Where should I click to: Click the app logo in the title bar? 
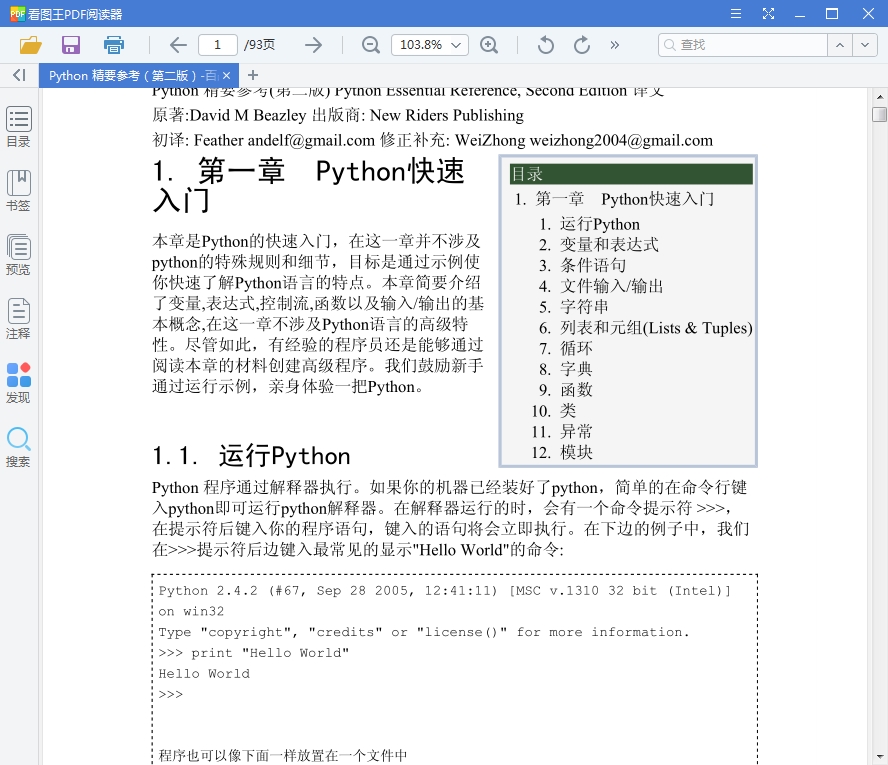tap(18, 14)
